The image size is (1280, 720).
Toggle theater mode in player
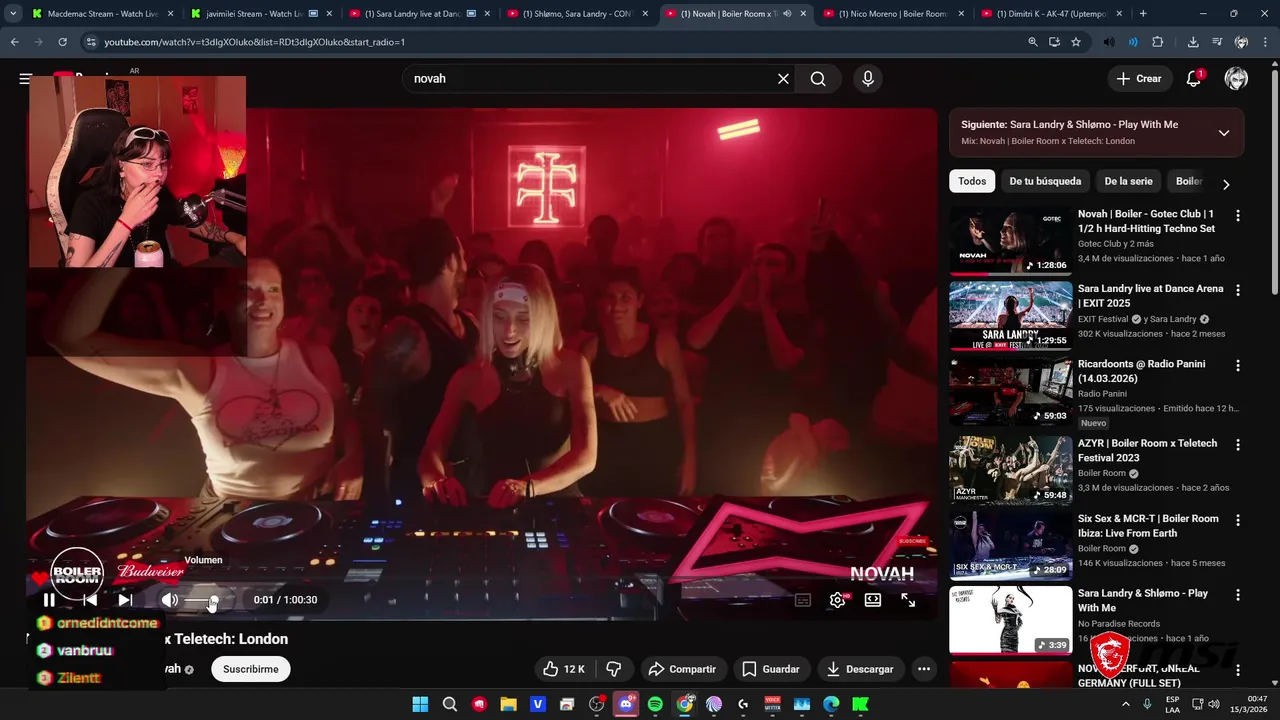point(873,600)
